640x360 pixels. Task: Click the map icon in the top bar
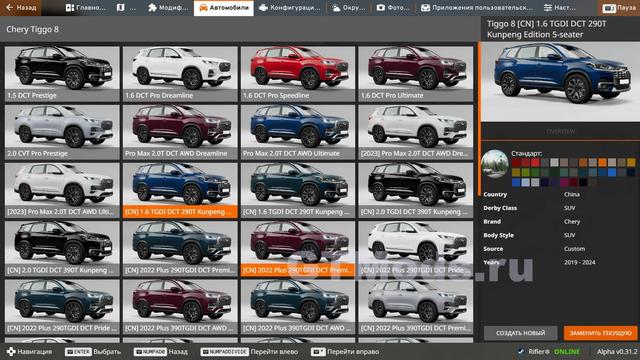(121, 7)
